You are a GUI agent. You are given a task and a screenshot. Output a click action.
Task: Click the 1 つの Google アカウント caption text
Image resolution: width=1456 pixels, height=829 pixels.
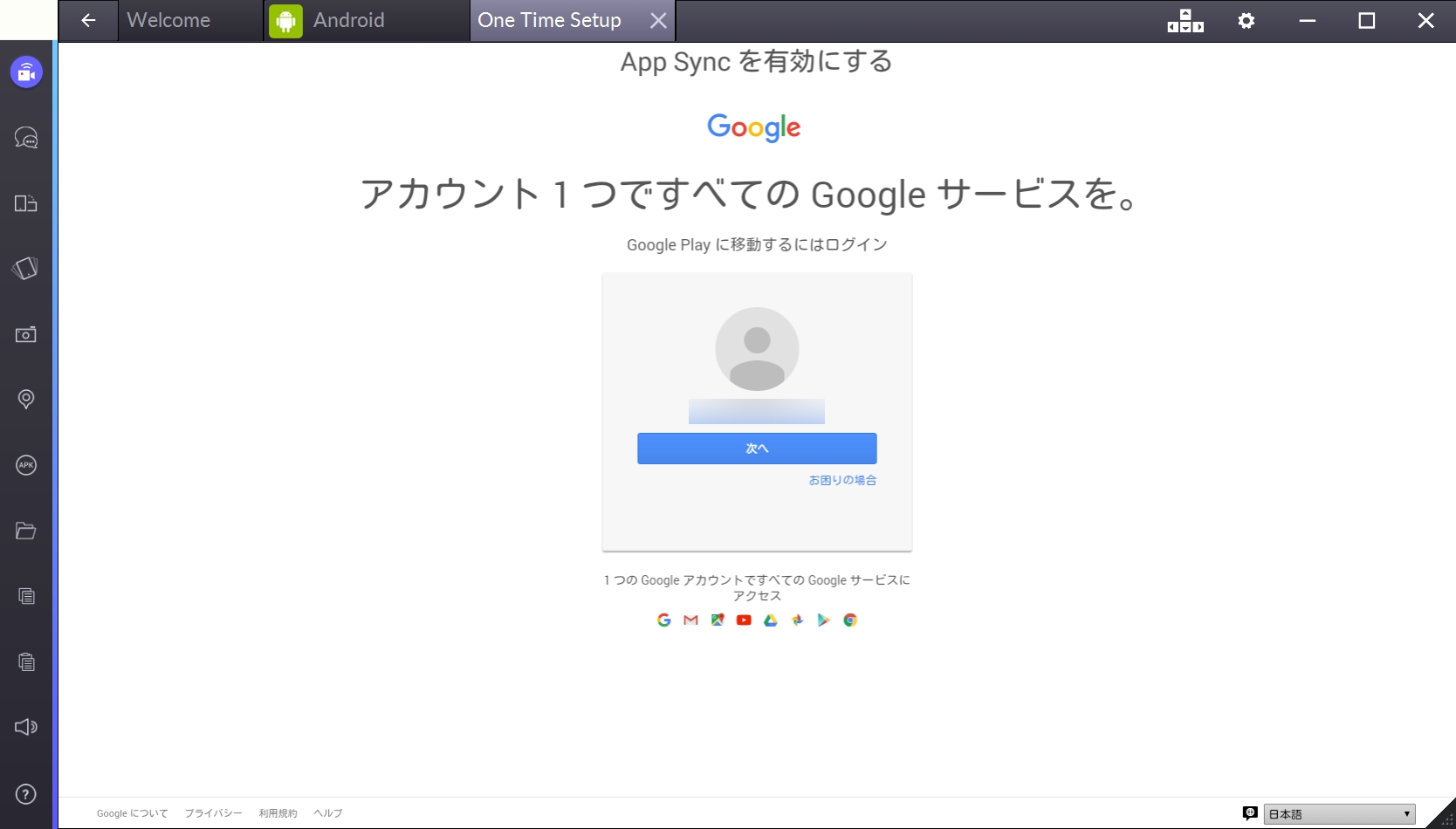point(757,588)
